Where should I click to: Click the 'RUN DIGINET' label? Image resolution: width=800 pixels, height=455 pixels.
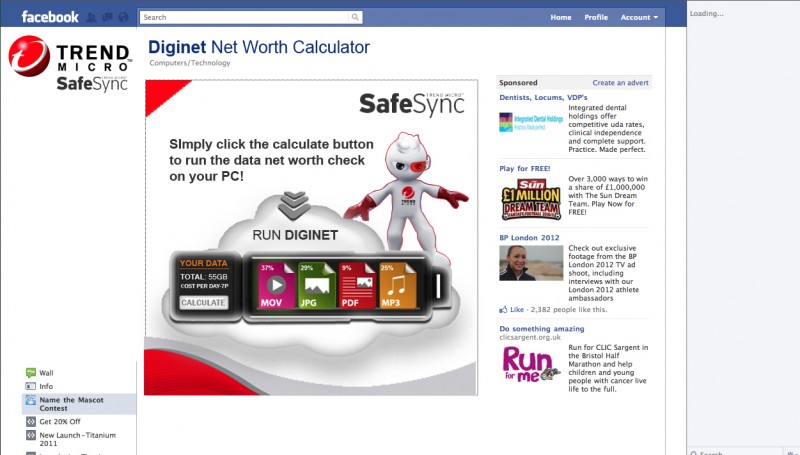(x=295, y=235)
